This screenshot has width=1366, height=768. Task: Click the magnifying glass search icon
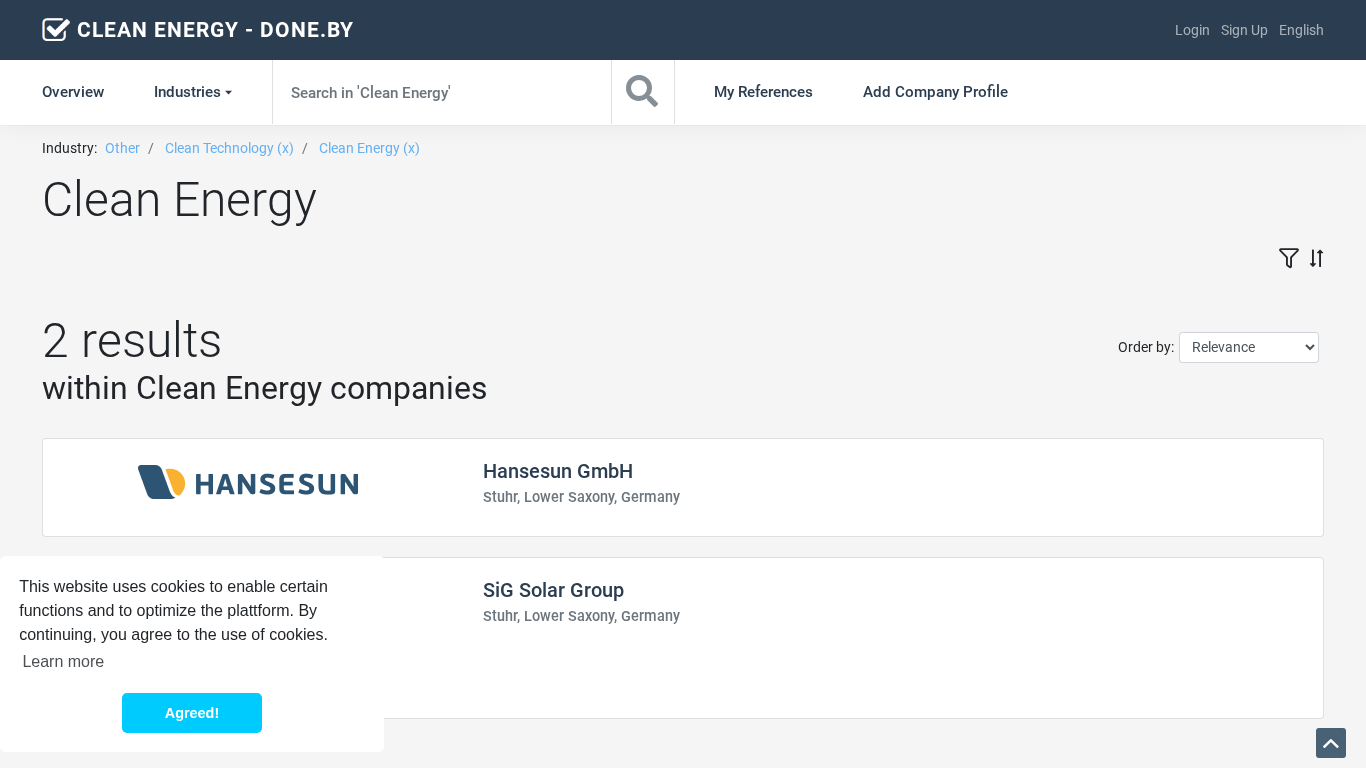[642, 92]
